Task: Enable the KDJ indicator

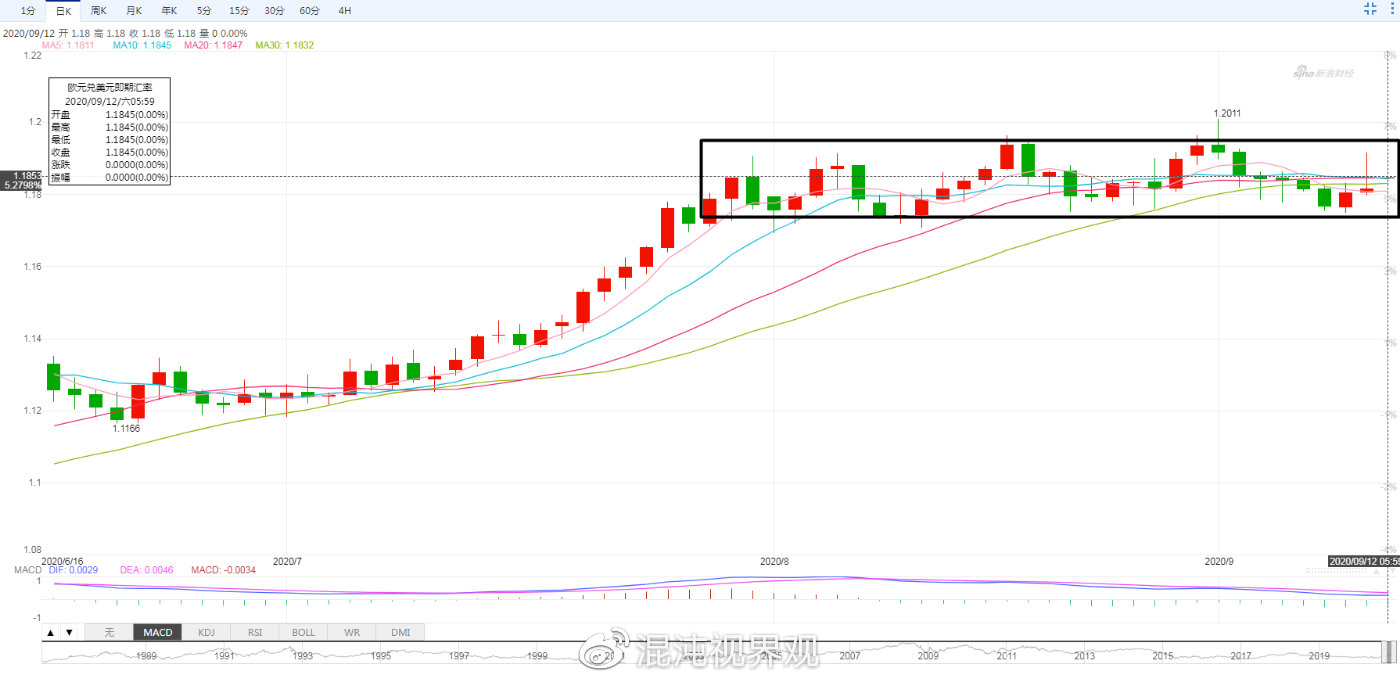Action: 206,632
